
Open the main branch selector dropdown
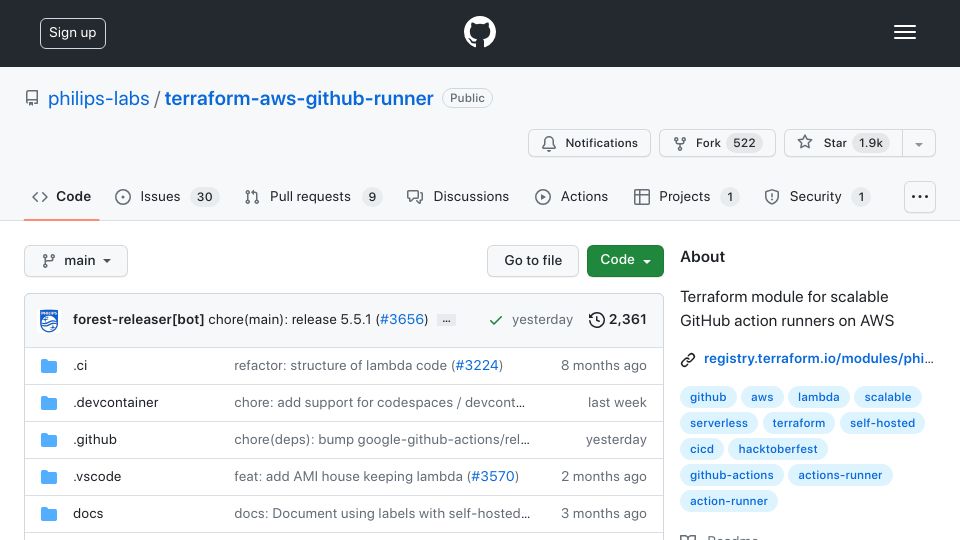pos(76,261)
